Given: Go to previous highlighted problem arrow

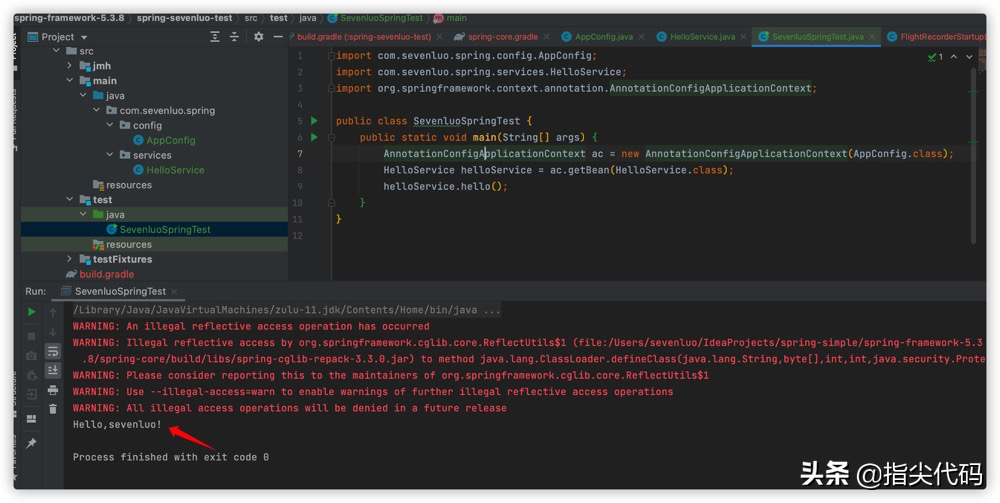Looking at the screenshot, I should pyautogui.click(x=954, y=57).
